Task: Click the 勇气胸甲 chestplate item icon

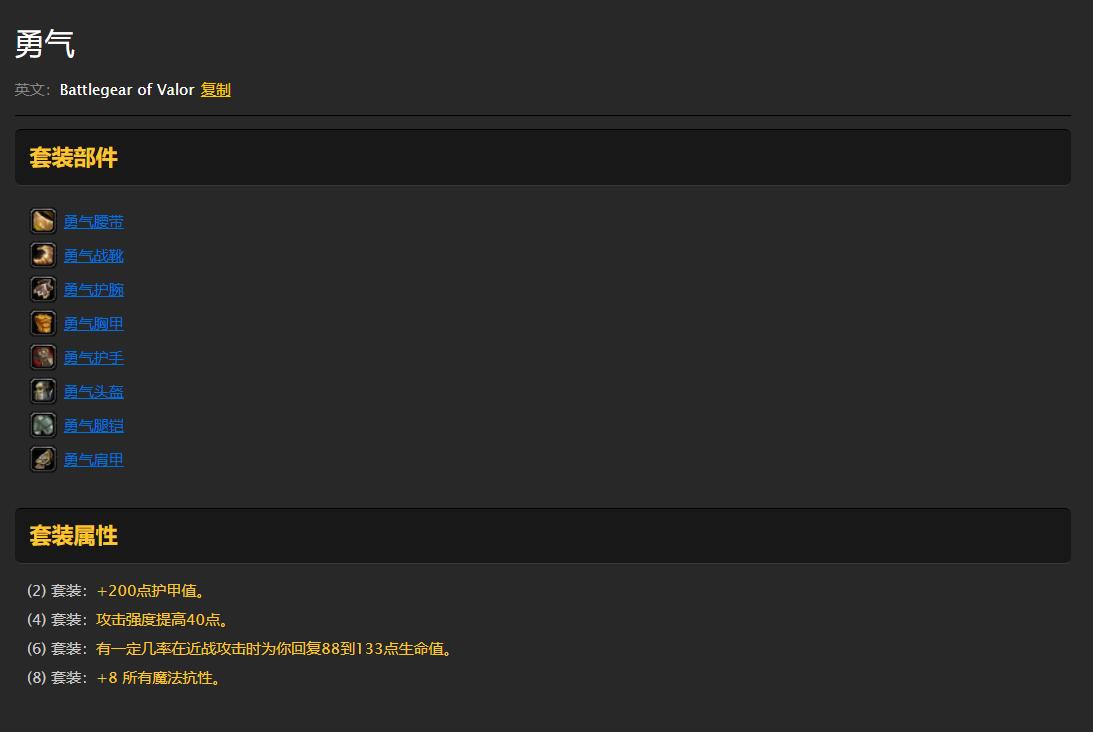Action: pos(43,323)
